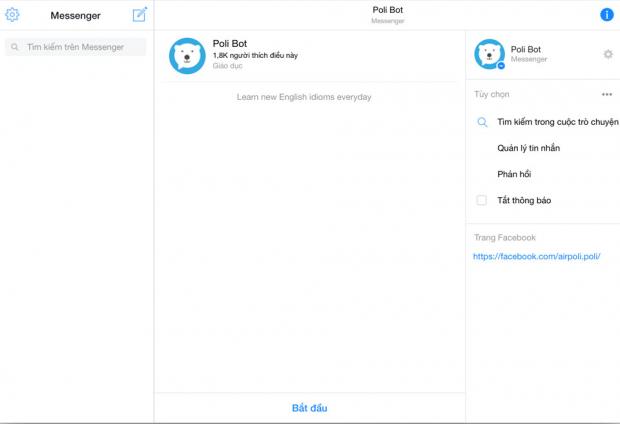This screenshot has width=620, height=424.
Task: Open Messenger settings gear in top-left
Action: 13,15
